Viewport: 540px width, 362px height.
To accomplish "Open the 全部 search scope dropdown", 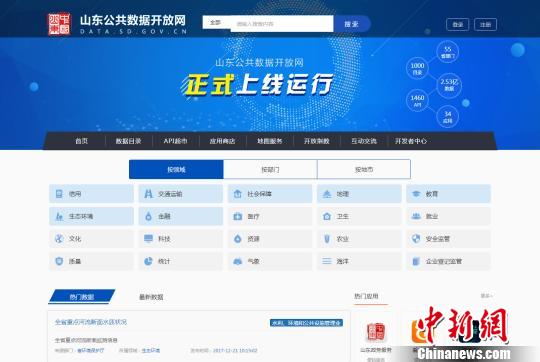I will click(x=216, y=22).
